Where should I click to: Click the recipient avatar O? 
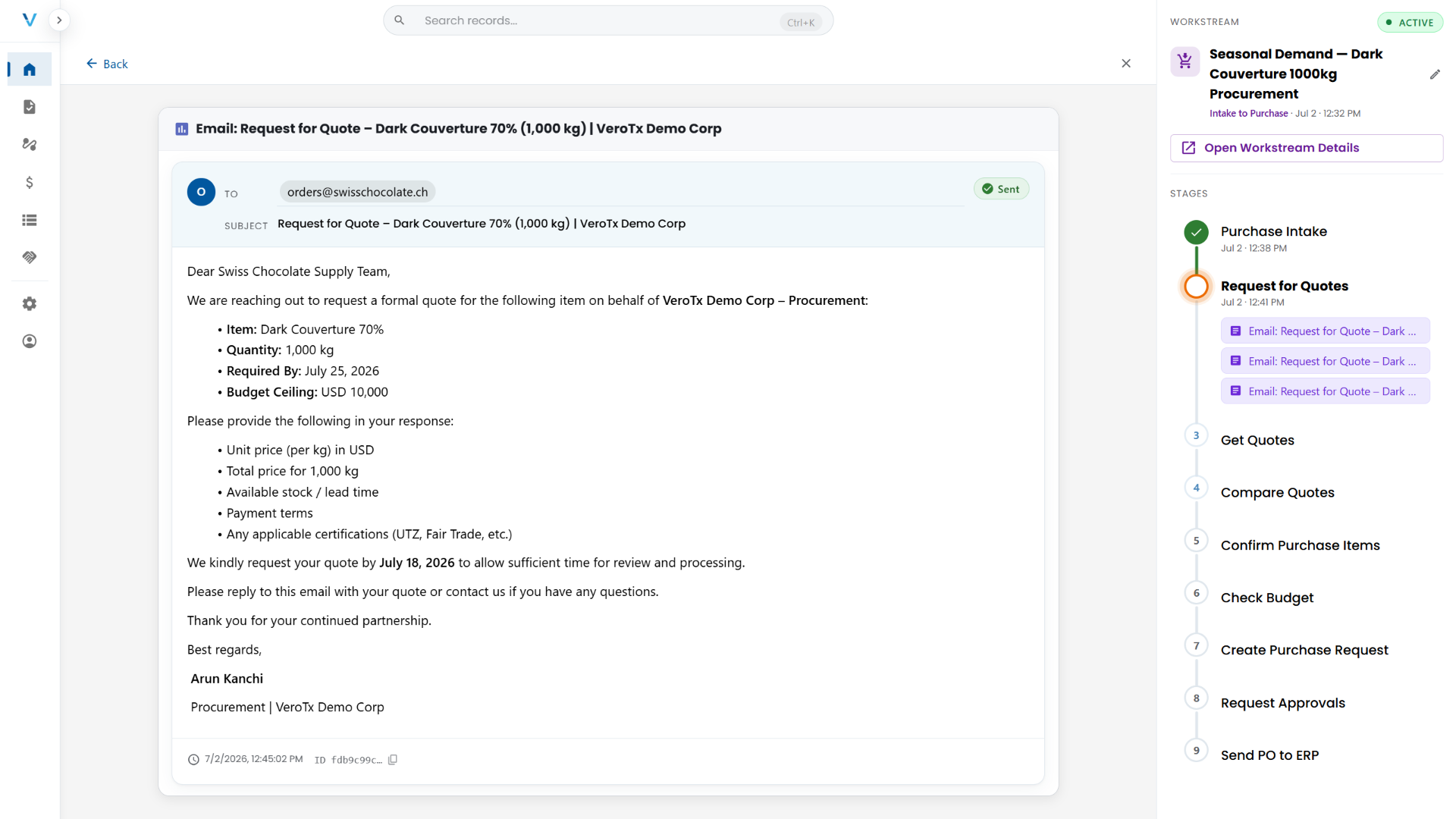[201, 192]
